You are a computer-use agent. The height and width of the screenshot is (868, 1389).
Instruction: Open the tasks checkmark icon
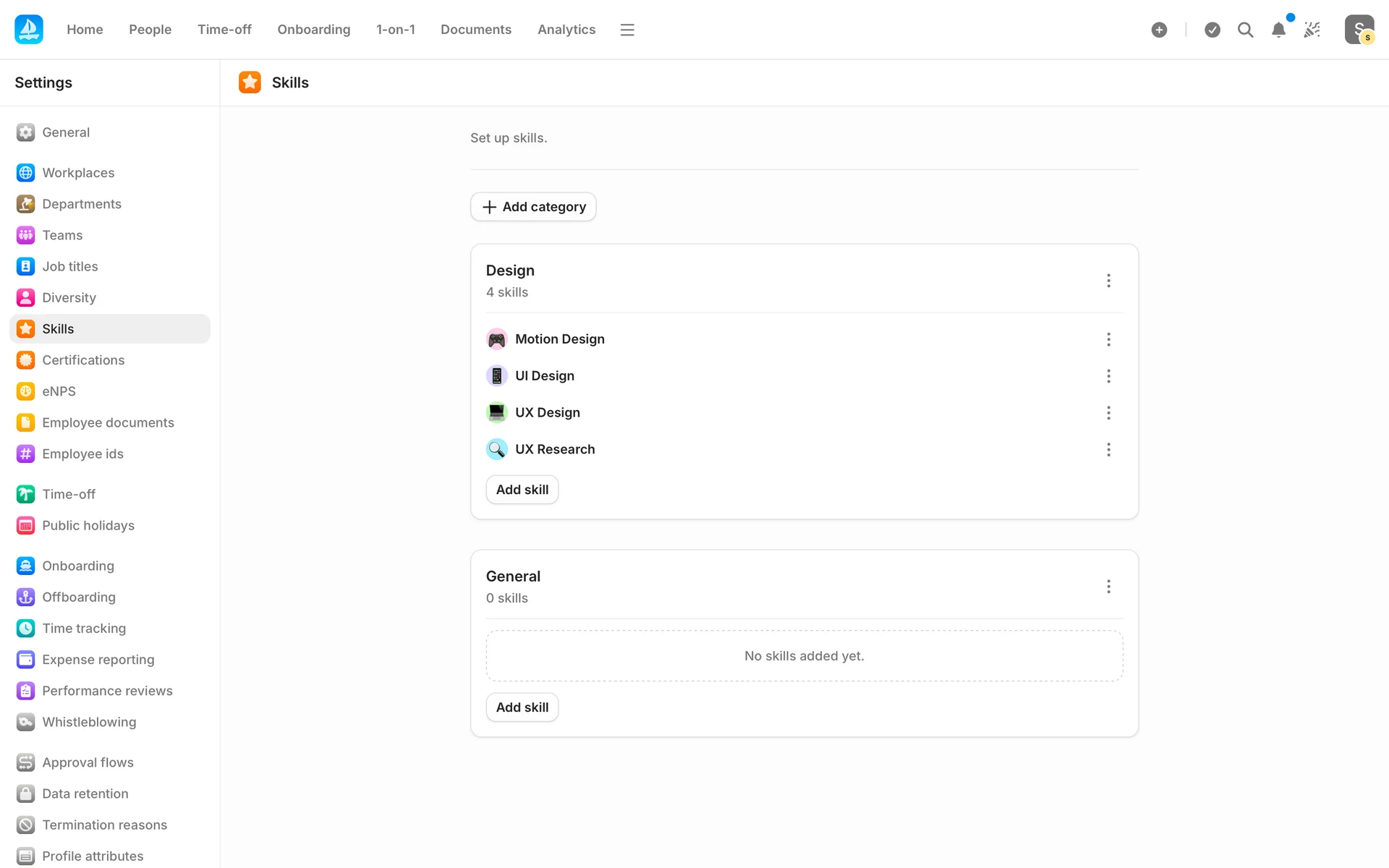tap(1212, 30)
